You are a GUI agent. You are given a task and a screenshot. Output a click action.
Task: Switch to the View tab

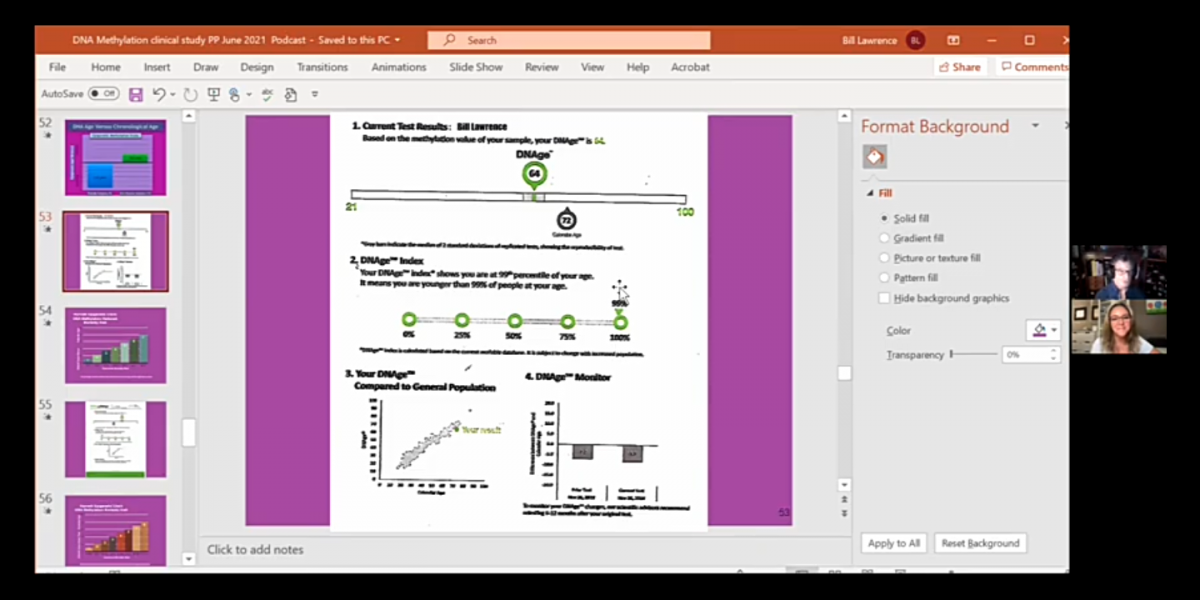click(593, 67)
